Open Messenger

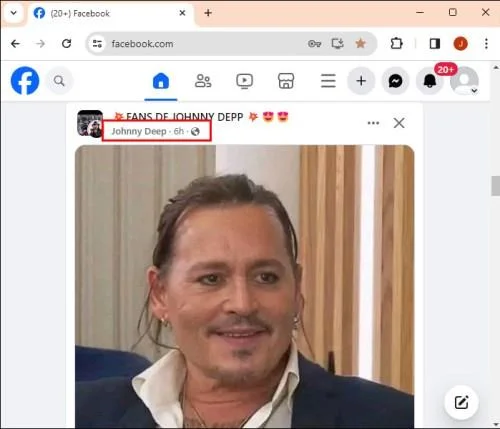395,81
